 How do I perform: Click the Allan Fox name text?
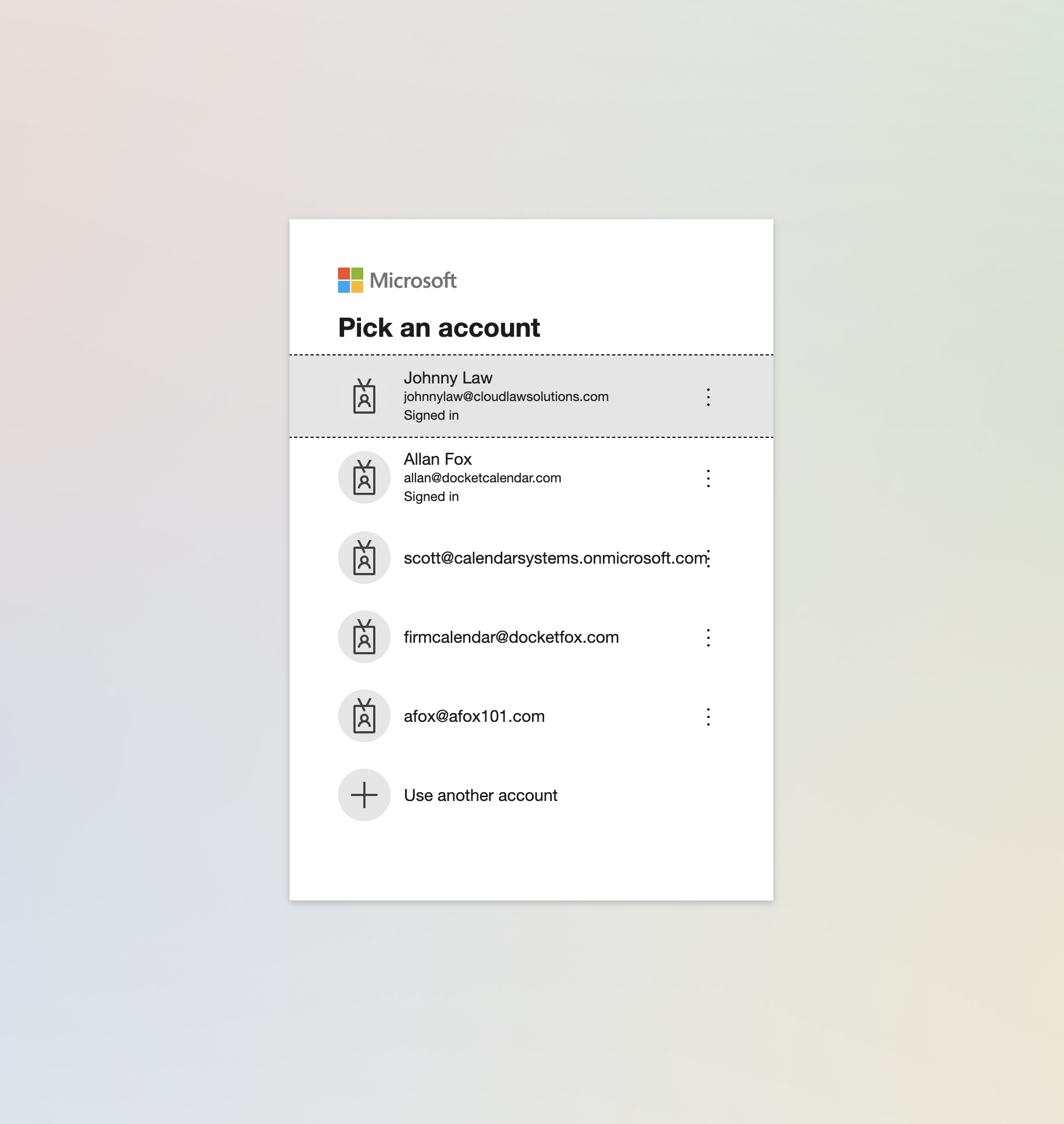(437, 459)
